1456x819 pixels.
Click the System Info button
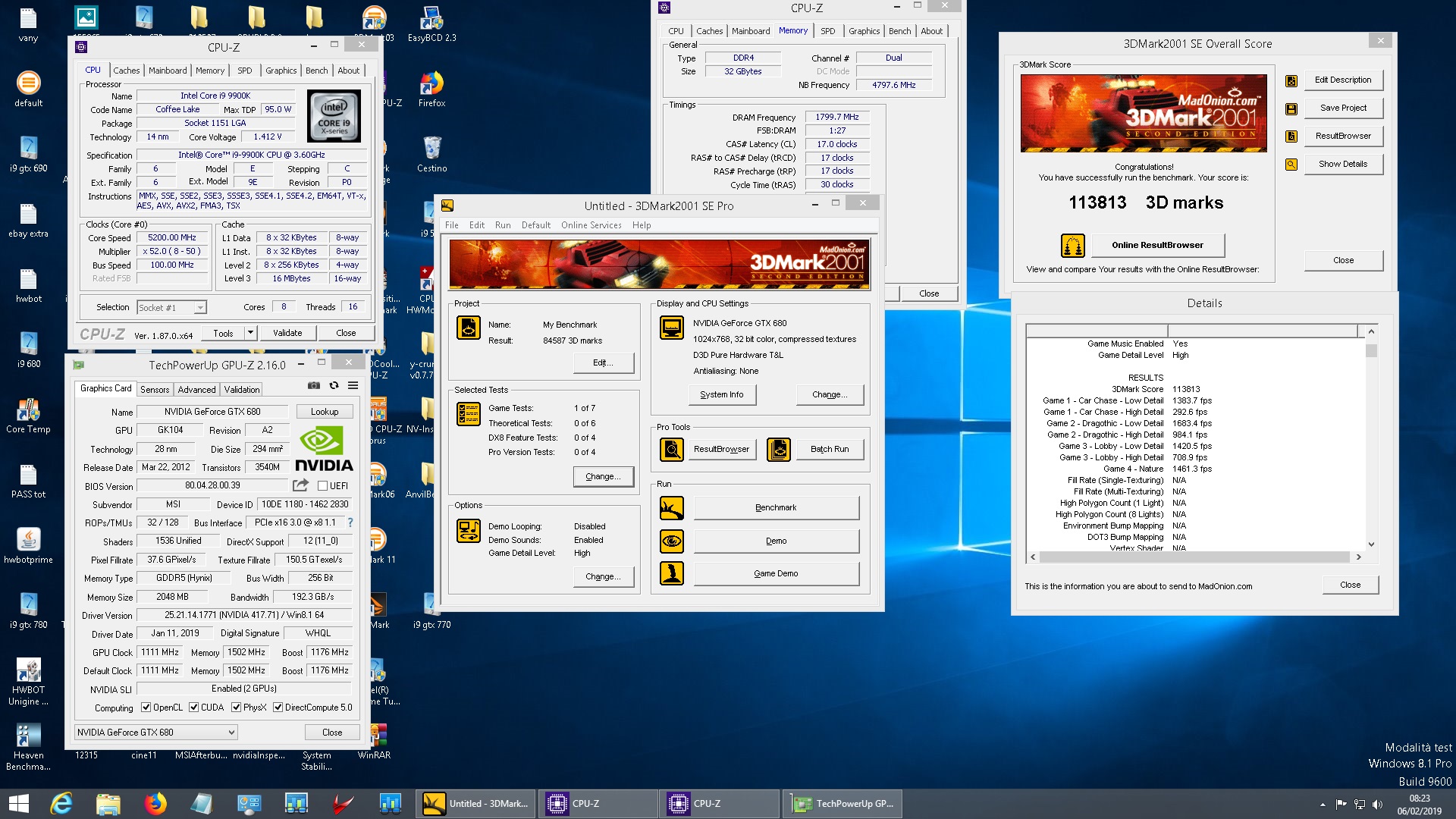(x=721, y=394)
